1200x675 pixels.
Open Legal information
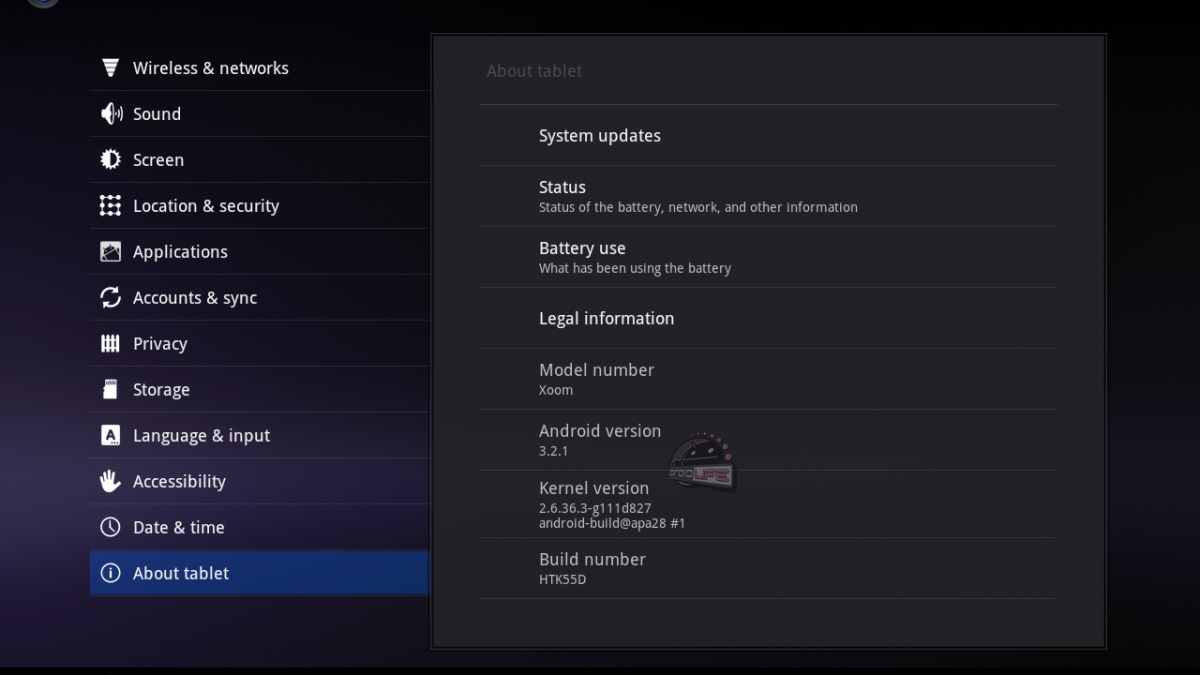pyautogui.click(x=767, y=319)
